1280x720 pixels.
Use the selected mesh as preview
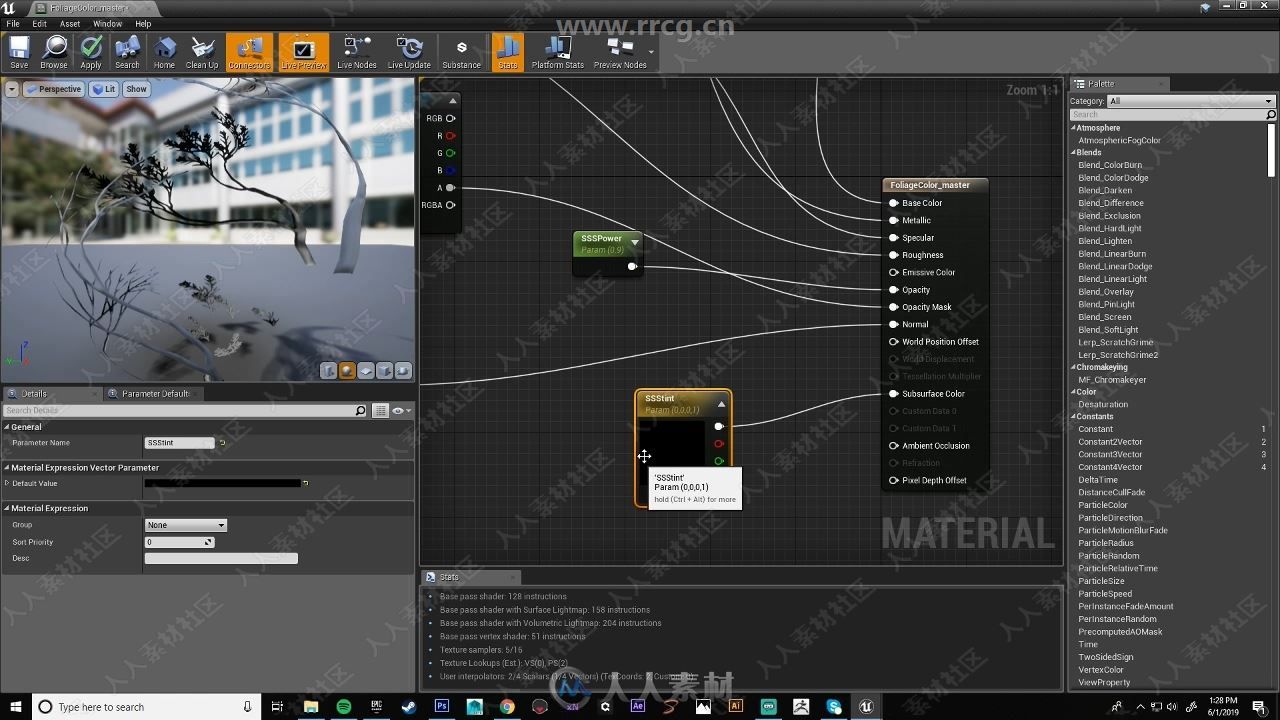tap(403, 371)
